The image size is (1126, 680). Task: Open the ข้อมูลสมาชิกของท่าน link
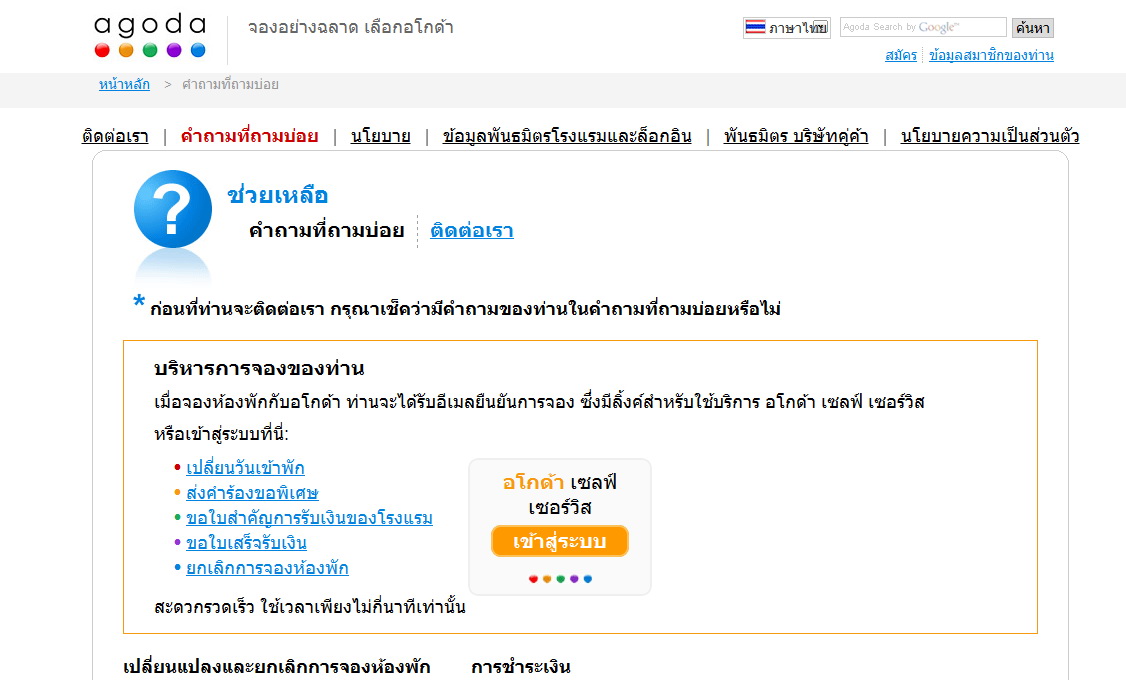point(991,55)
